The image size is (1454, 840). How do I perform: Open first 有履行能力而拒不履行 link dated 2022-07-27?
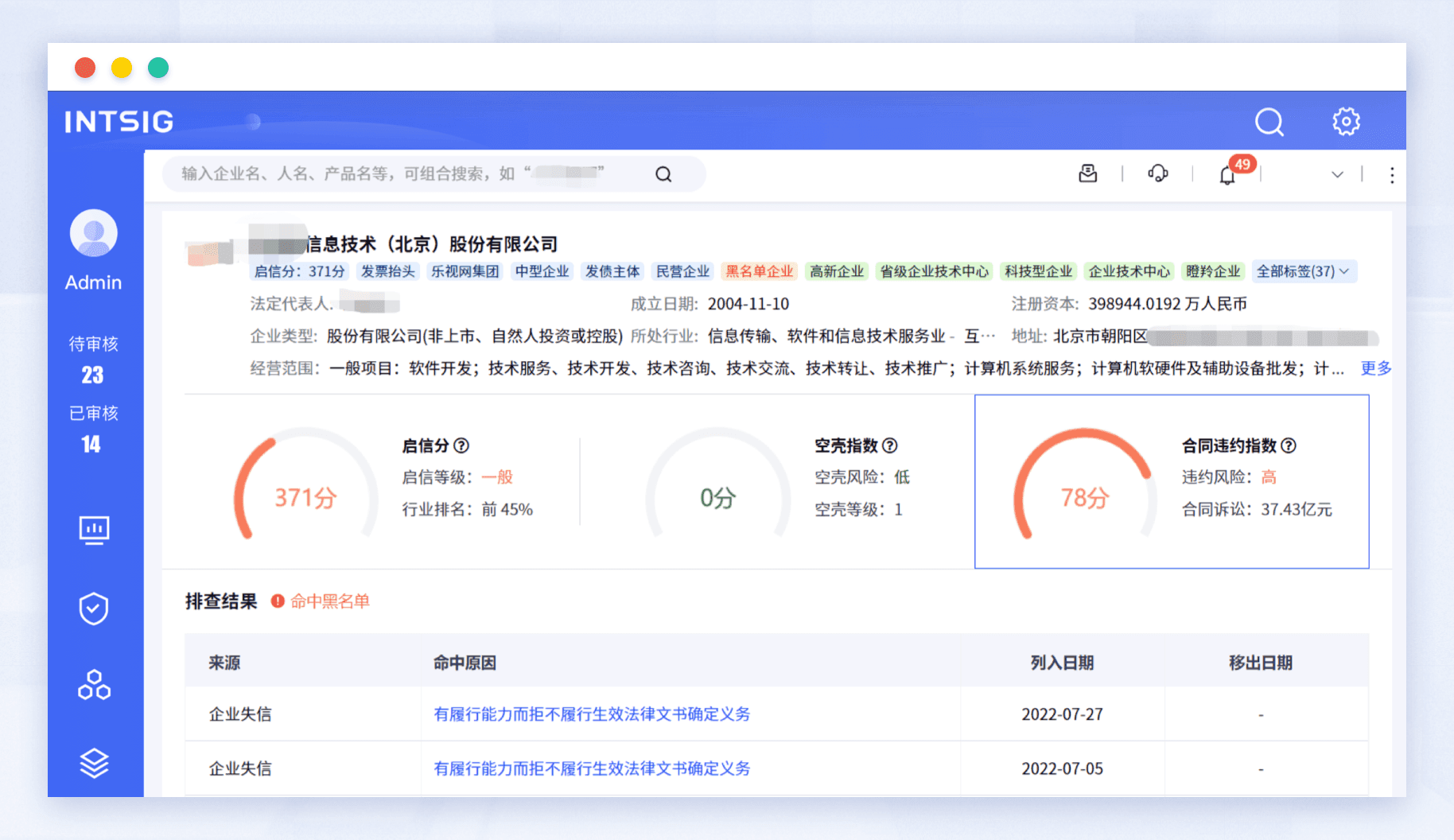(x=592, y=714)
